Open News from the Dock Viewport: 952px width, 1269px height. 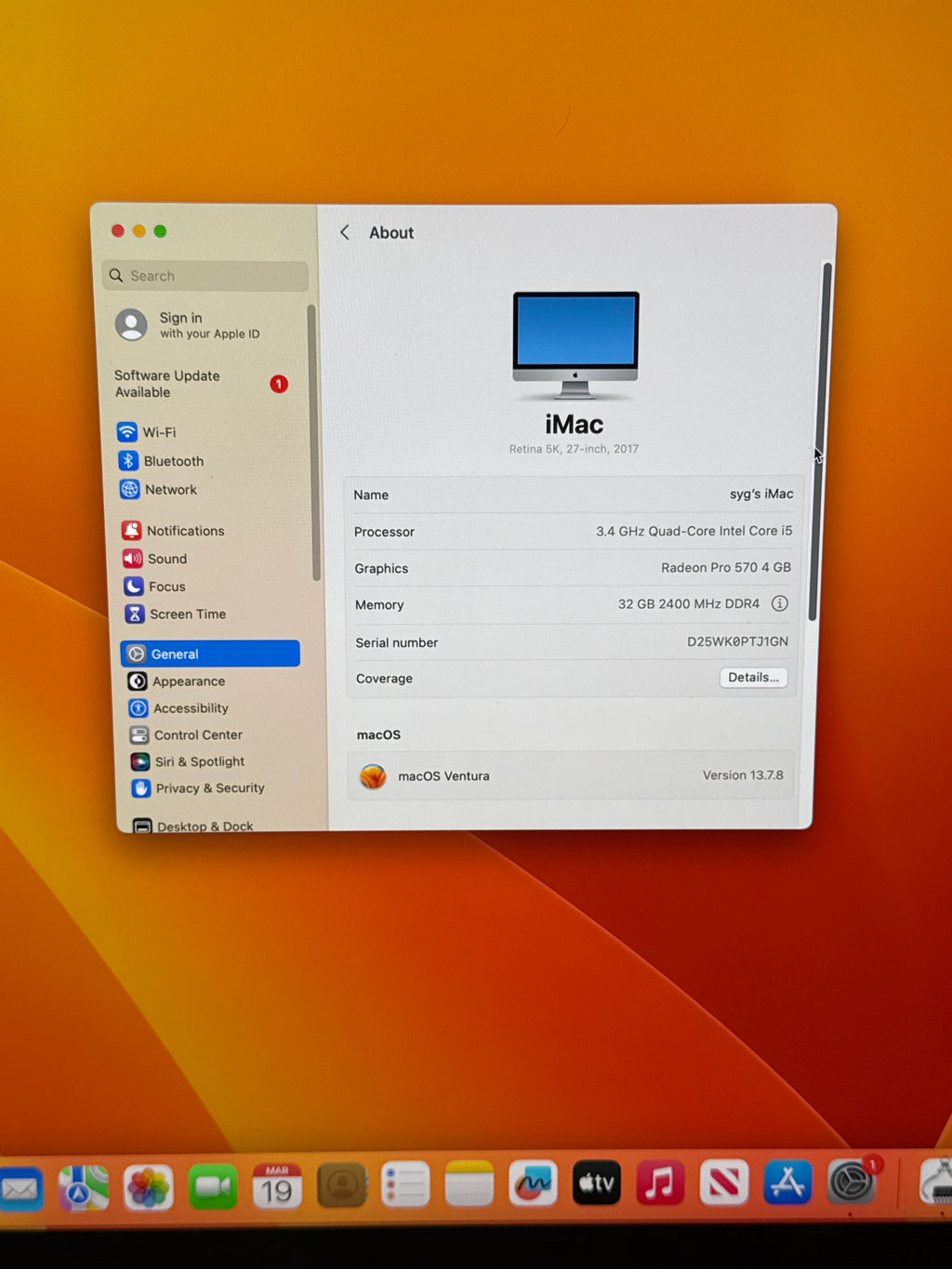724,1183
